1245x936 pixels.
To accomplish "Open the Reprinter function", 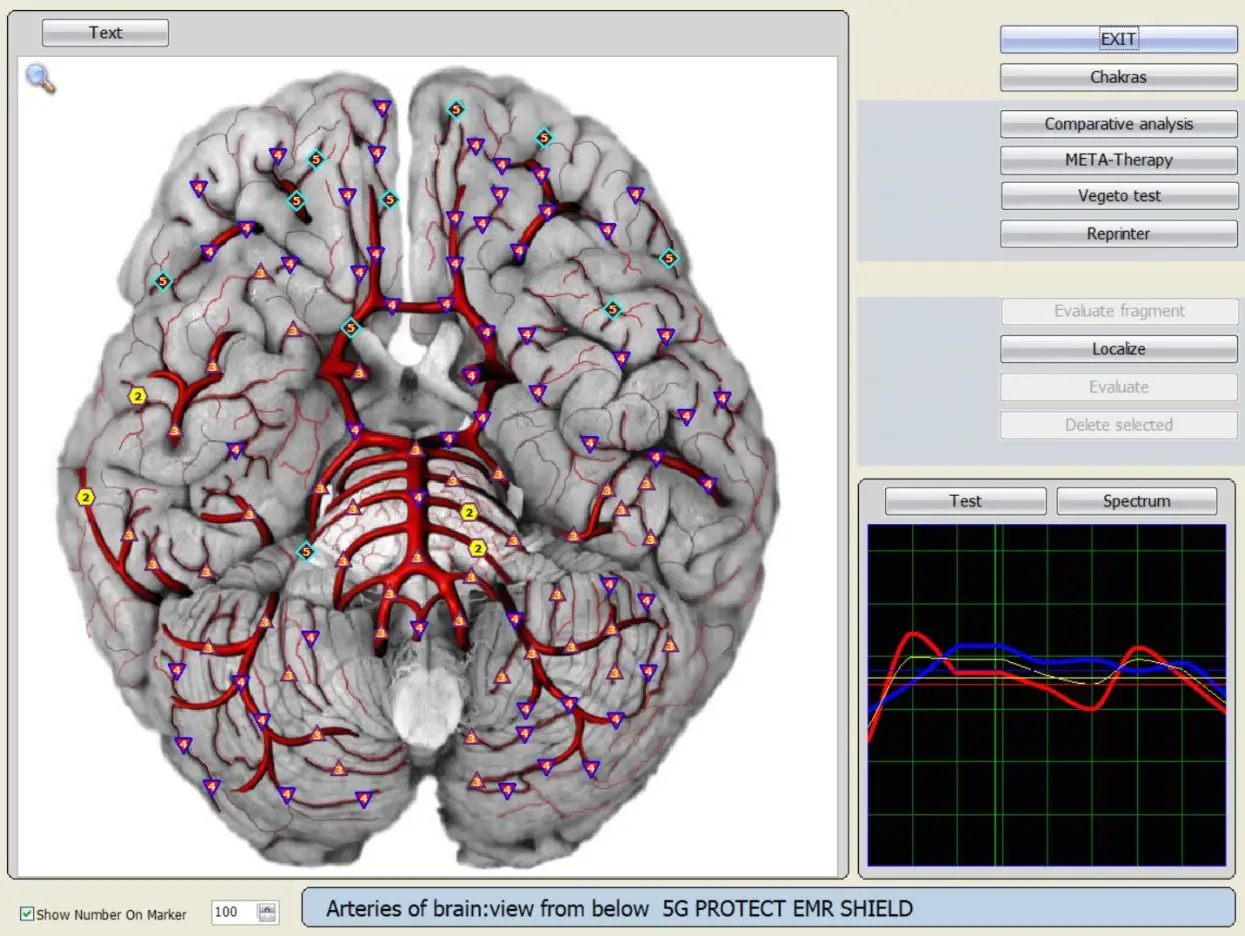I will pos(1118,234).
